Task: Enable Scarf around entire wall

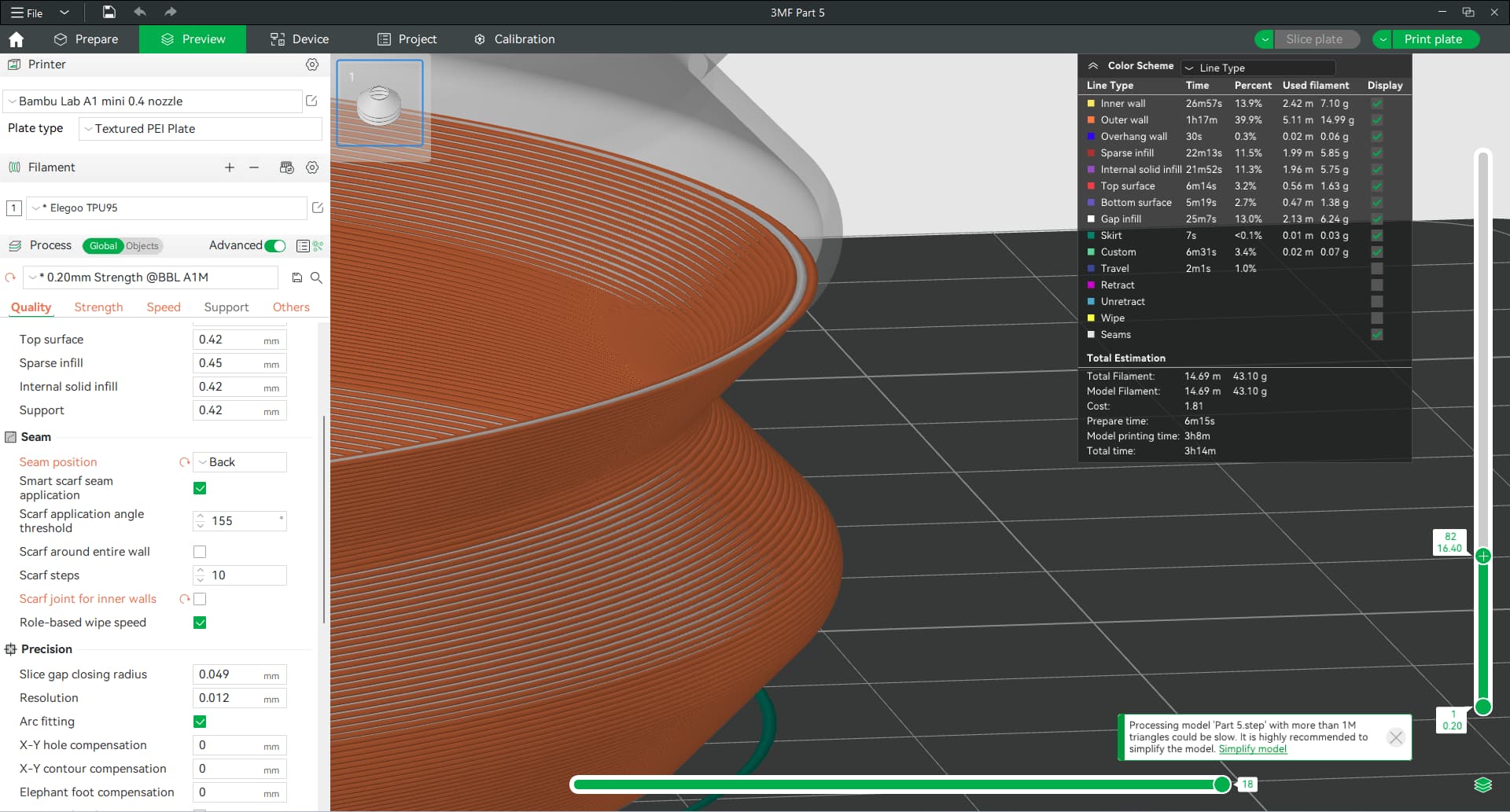Action: tap(200, 552)
